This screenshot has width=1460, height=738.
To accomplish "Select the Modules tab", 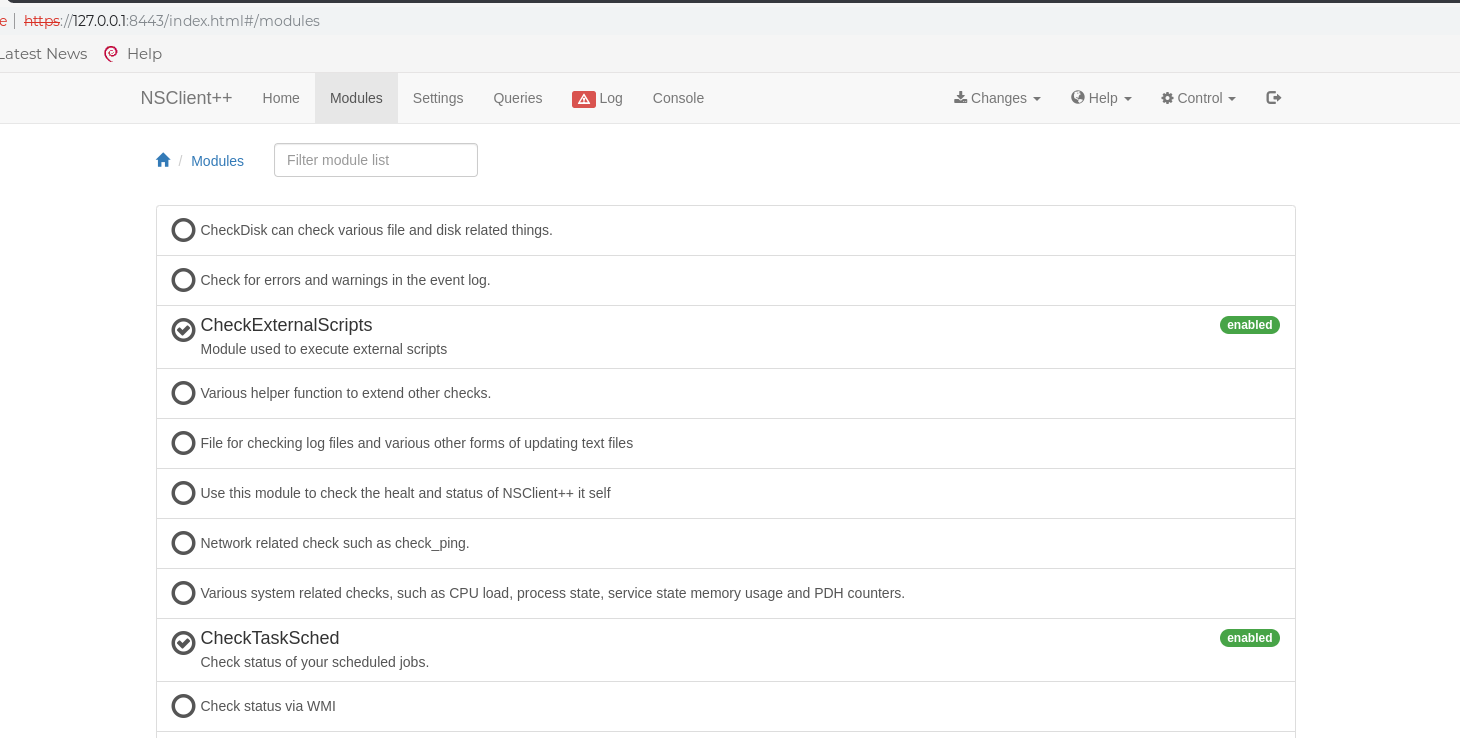I will click(x=356, y=98).
